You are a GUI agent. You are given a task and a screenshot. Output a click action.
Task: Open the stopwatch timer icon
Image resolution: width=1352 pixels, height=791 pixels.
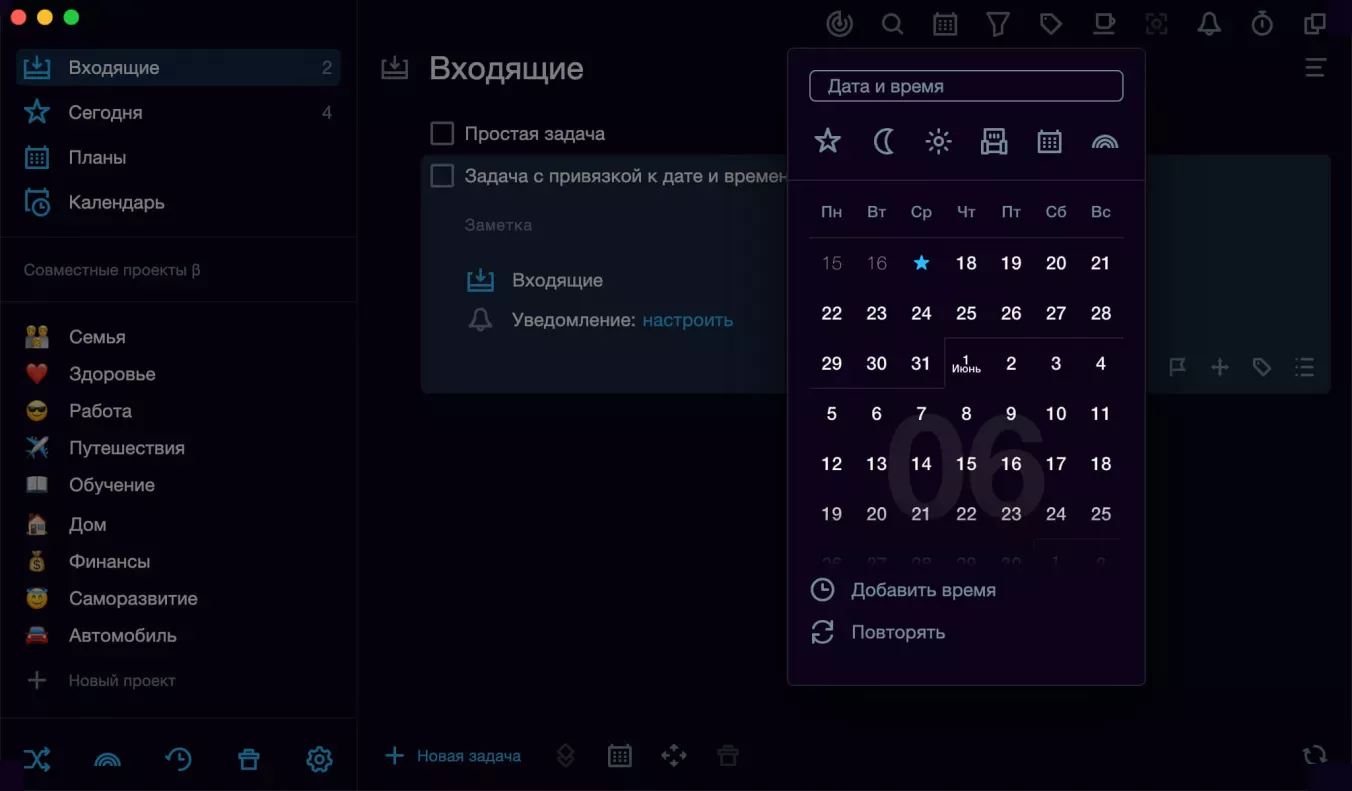pos(1263,24)
